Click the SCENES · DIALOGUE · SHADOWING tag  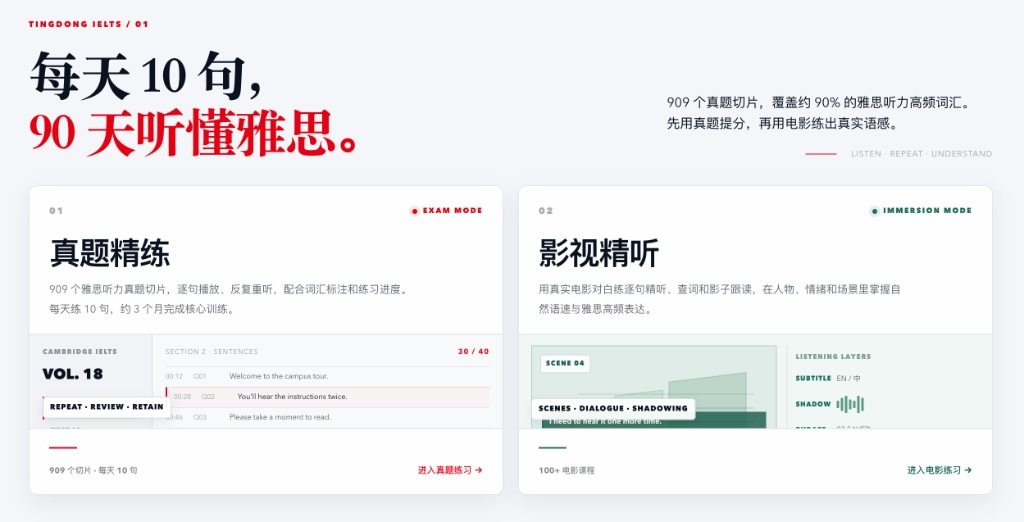tap(613, 408)
